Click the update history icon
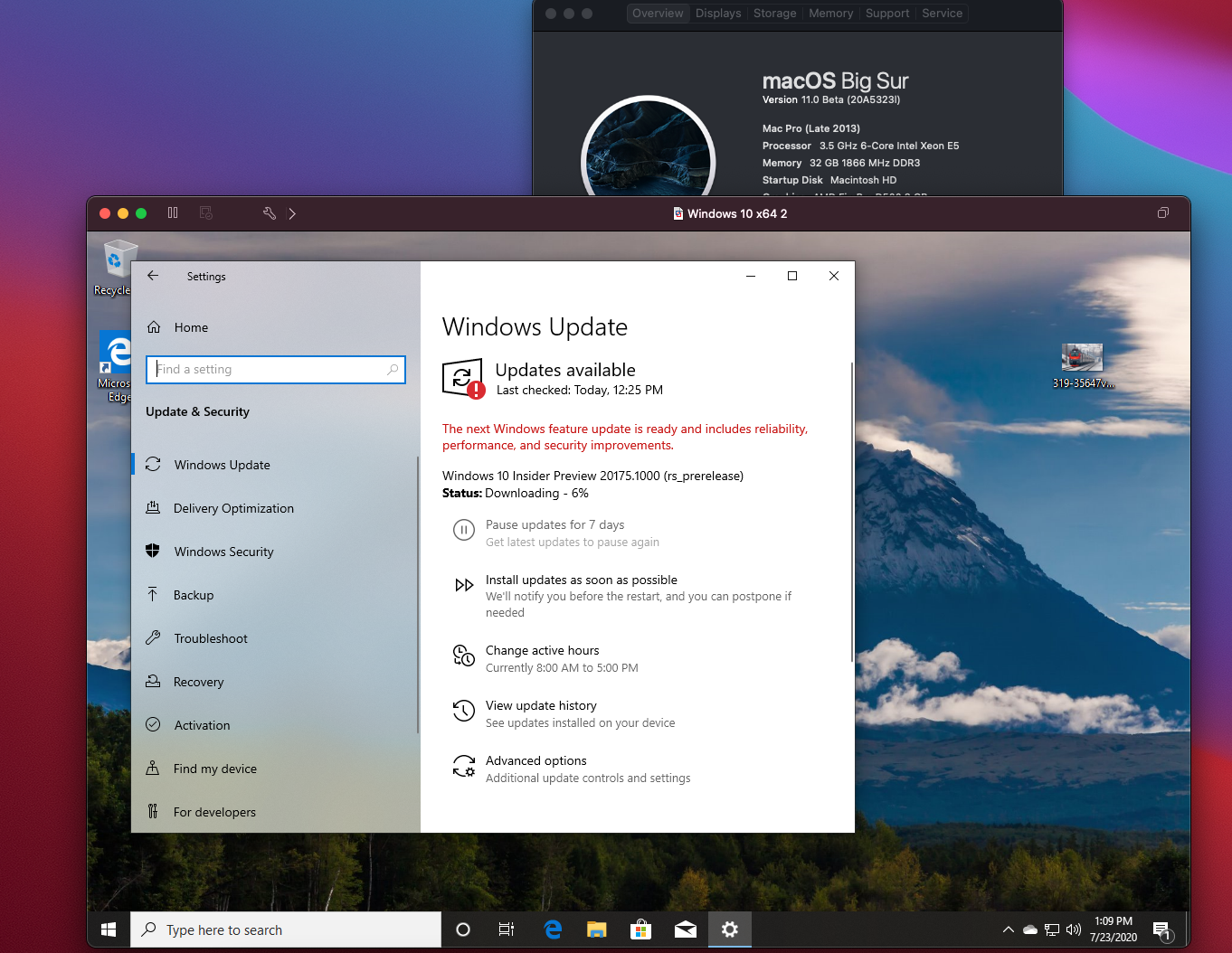Screen dimensions: 1232x953 point(463,711)
